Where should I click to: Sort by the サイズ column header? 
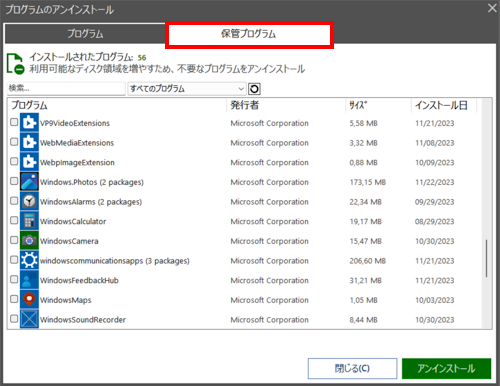378,105
